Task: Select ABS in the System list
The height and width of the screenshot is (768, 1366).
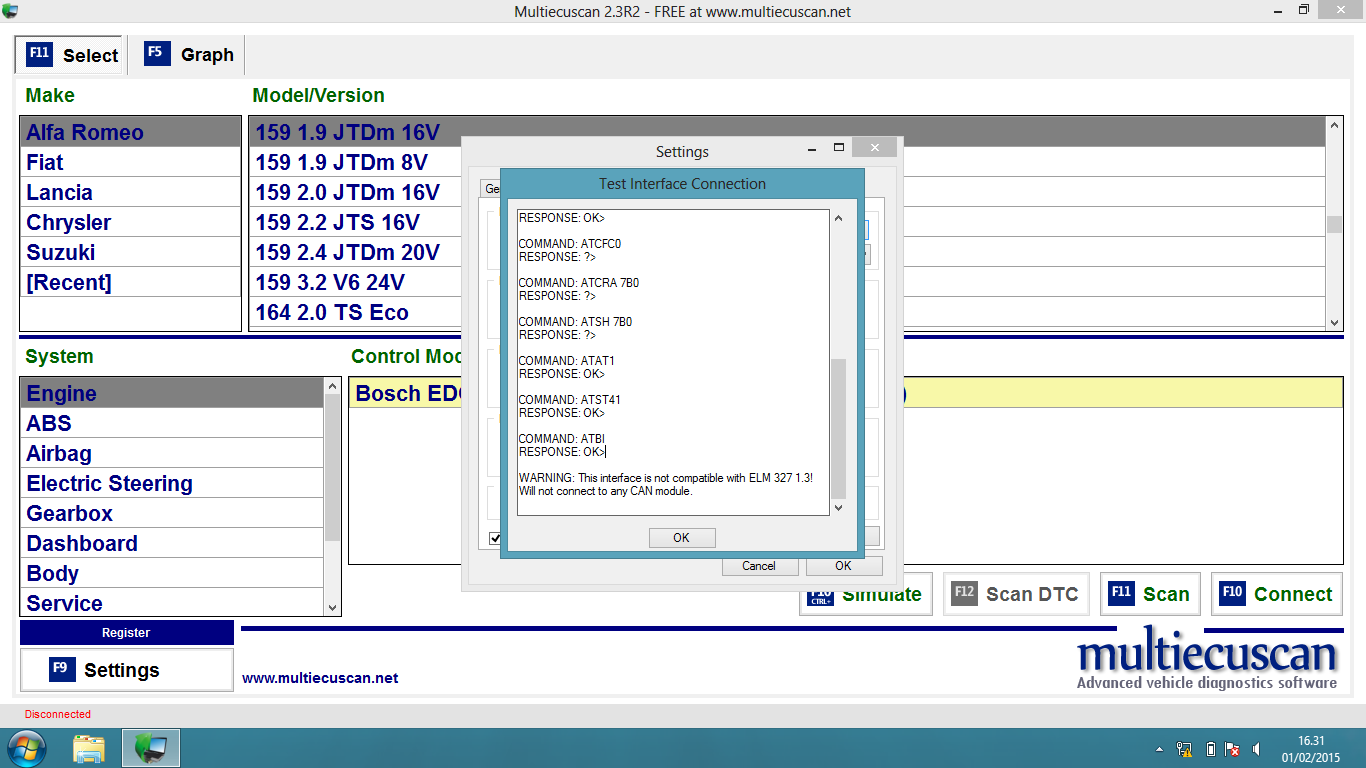Action: pyautogui.click(x=172, y=423)
